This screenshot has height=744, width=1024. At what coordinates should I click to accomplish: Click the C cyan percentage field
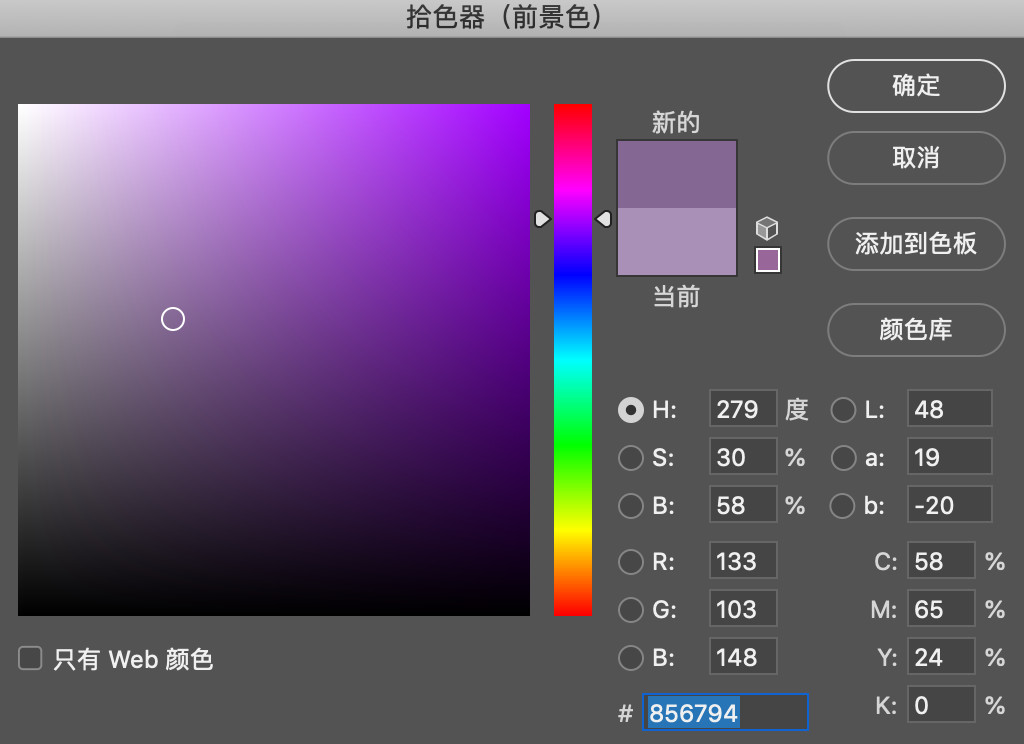pos(939,562)
